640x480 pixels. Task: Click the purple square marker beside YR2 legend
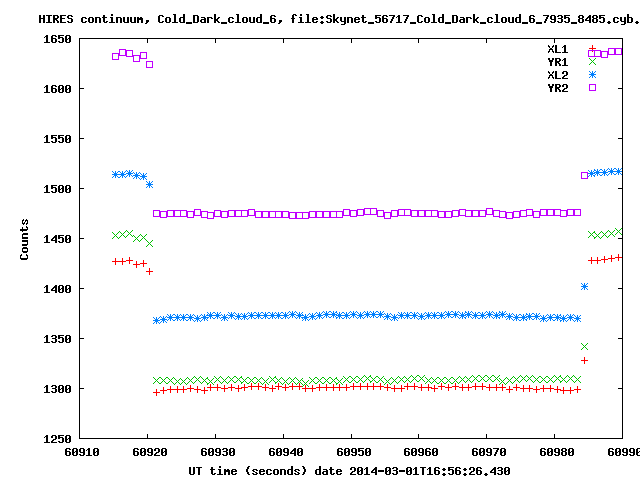click(592, 87)
